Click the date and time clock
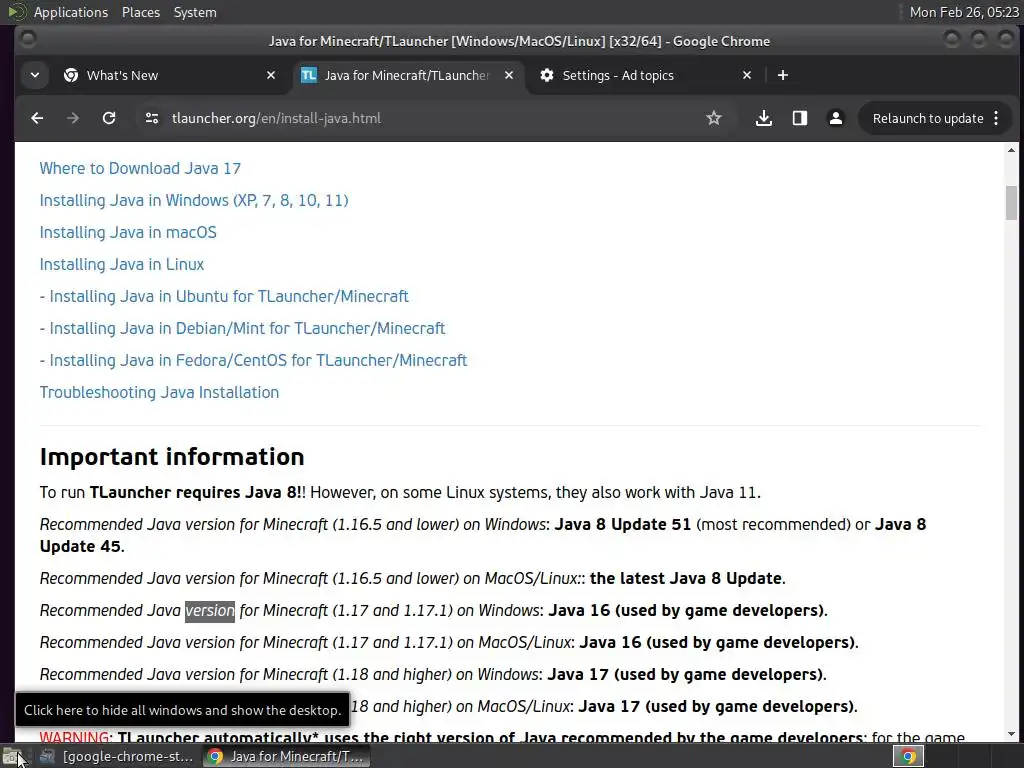 coord(964,12)
